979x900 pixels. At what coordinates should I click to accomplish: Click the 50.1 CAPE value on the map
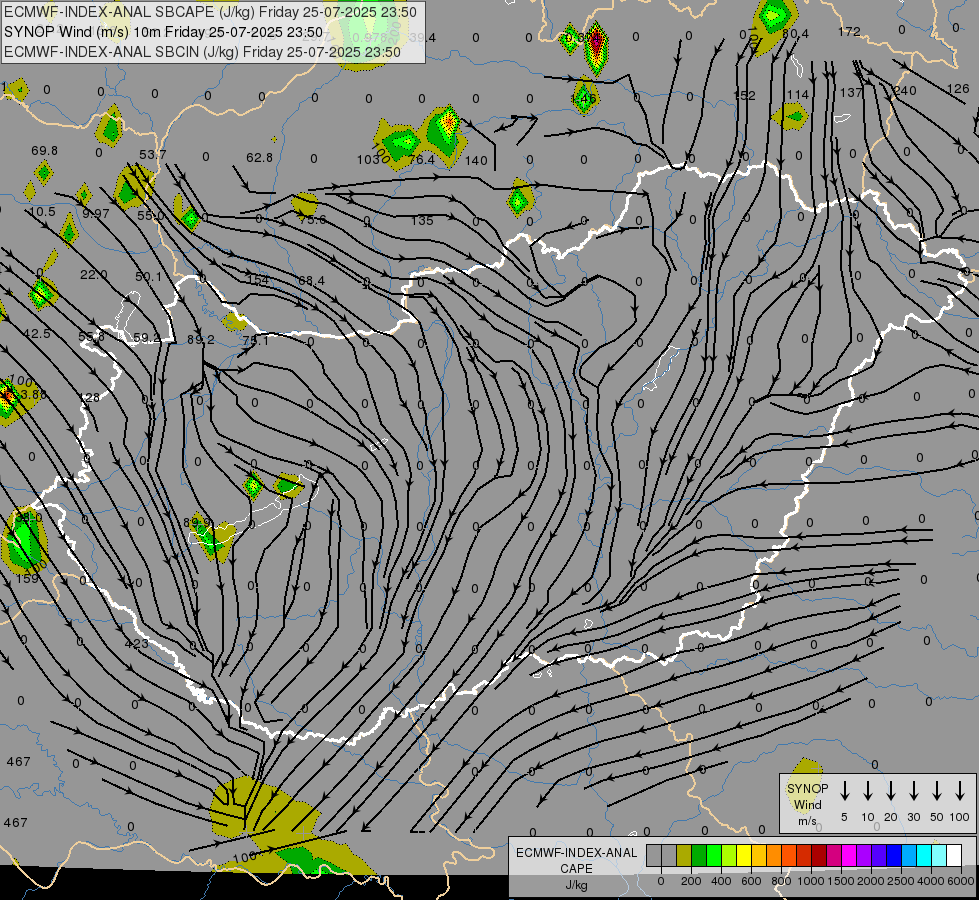pyautogui.click(x=149, y=276)
